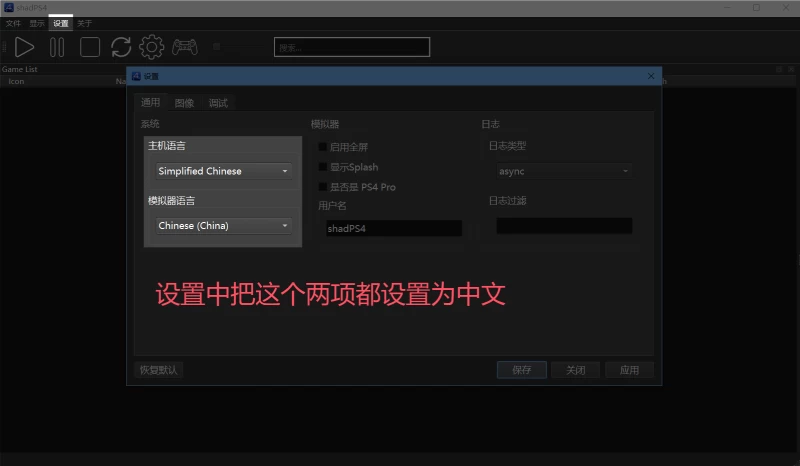Viewport: 800px width, 466px height.
Task: Click the 应用 button
Action: point(629,370)
